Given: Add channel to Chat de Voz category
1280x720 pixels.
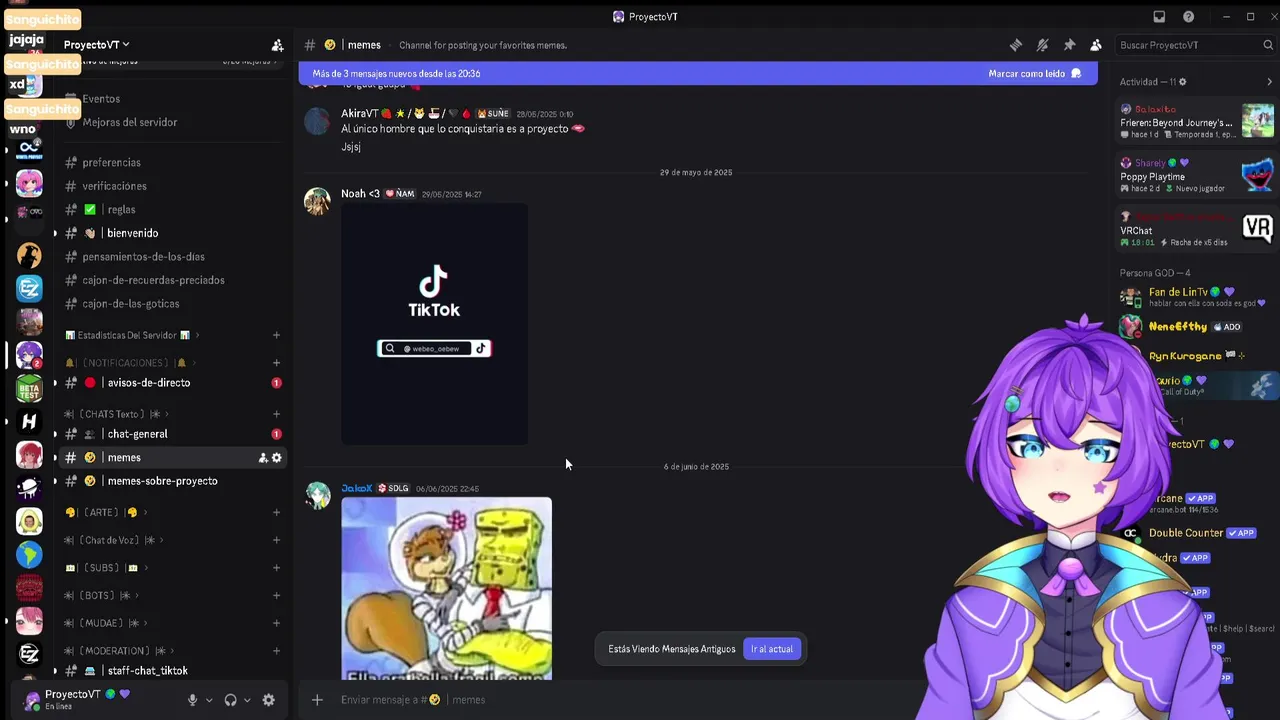Looking at the screenshot, I should point(276,541).
